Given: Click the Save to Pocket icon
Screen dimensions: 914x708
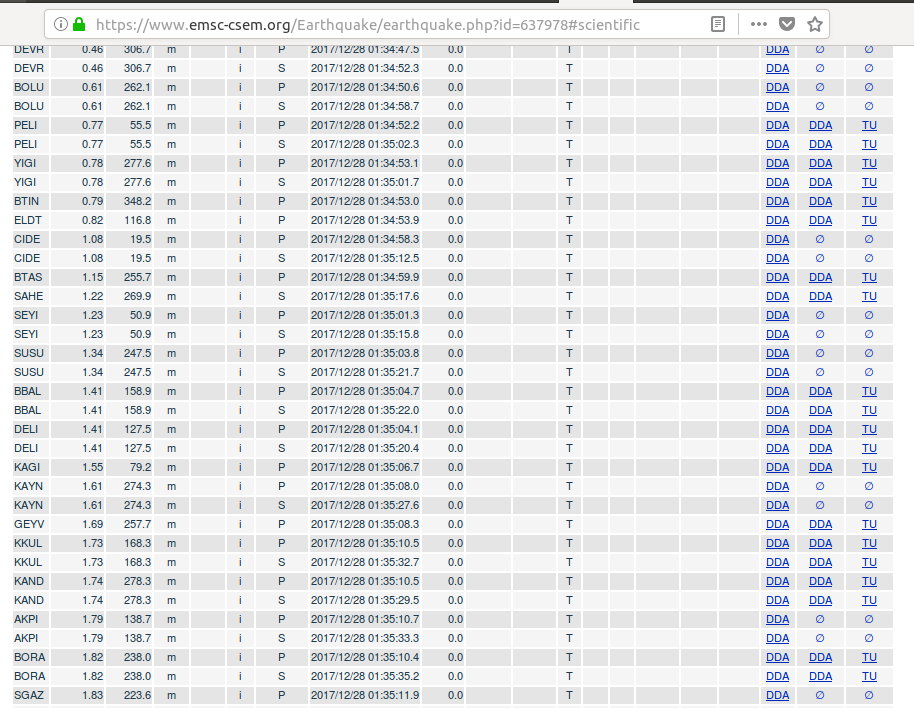Looking at the screenshot, I should [787, 24].
